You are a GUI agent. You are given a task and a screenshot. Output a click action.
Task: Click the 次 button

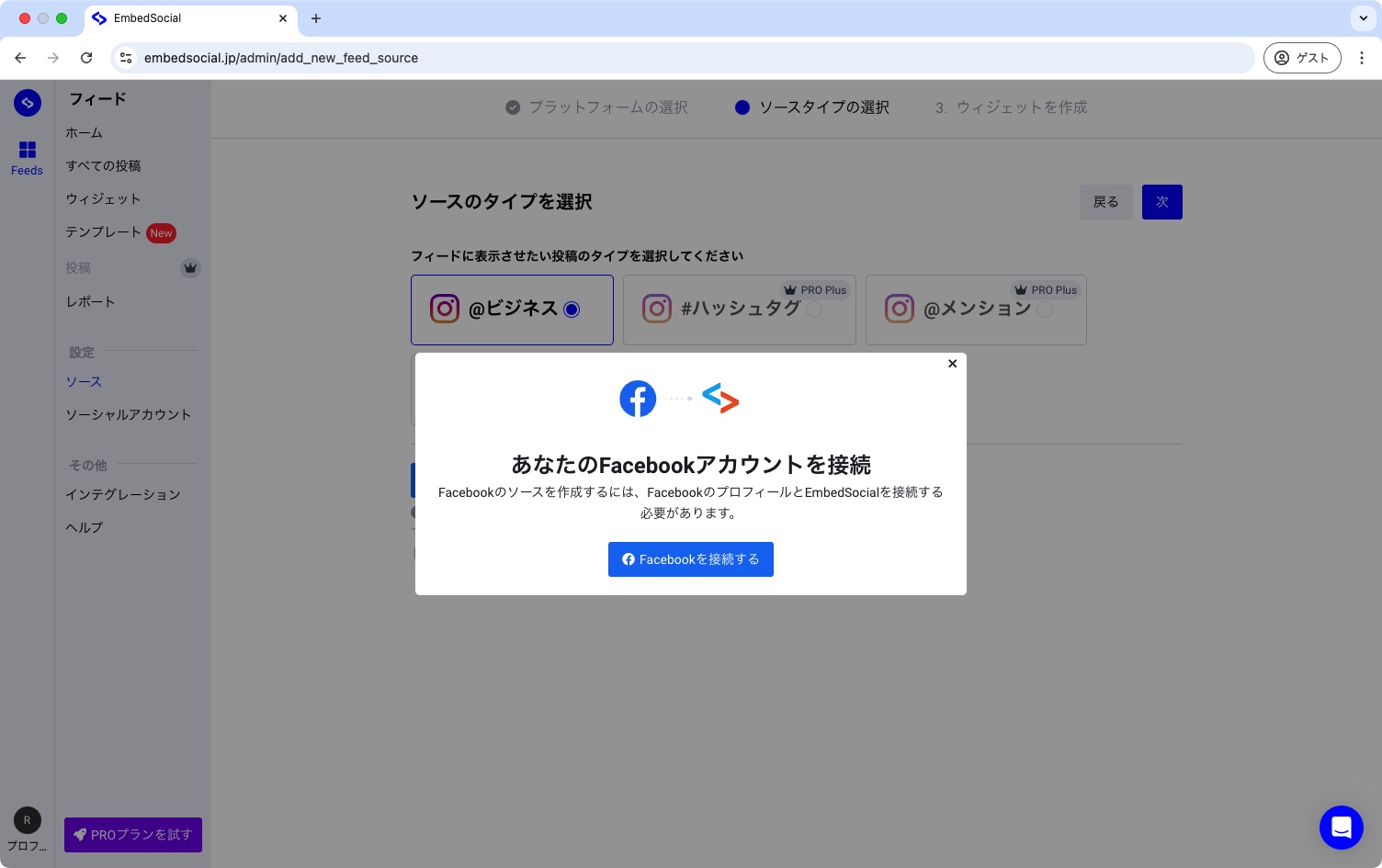(x=1162, y=202)
